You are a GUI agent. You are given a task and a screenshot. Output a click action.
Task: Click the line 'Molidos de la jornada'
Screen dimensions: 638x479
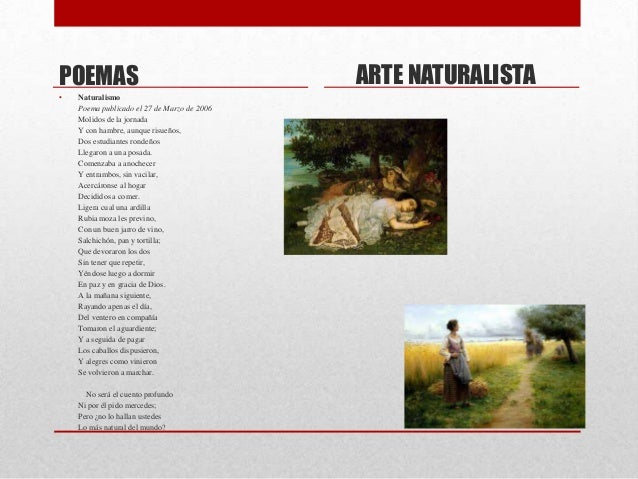pos(113,119)
